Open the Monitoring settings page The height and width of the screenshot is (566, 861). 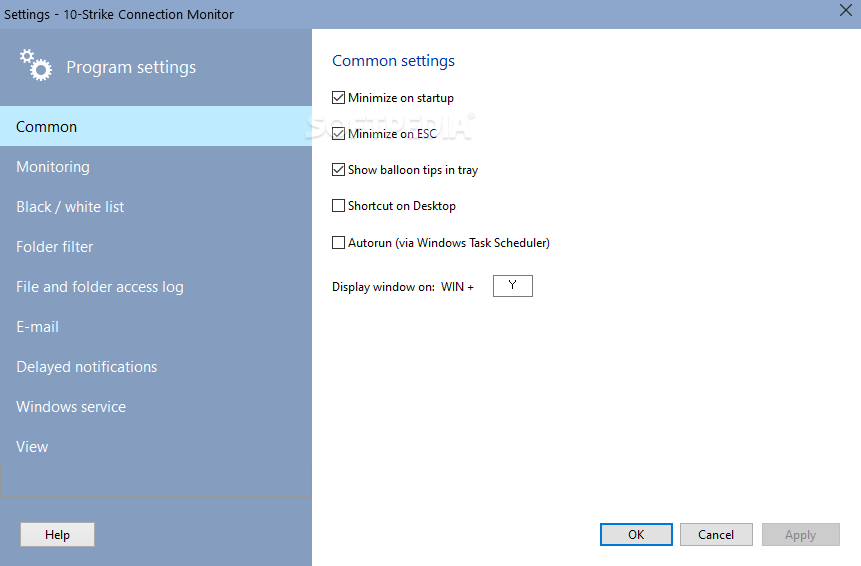pyautogui.click(x=156, y=166)
